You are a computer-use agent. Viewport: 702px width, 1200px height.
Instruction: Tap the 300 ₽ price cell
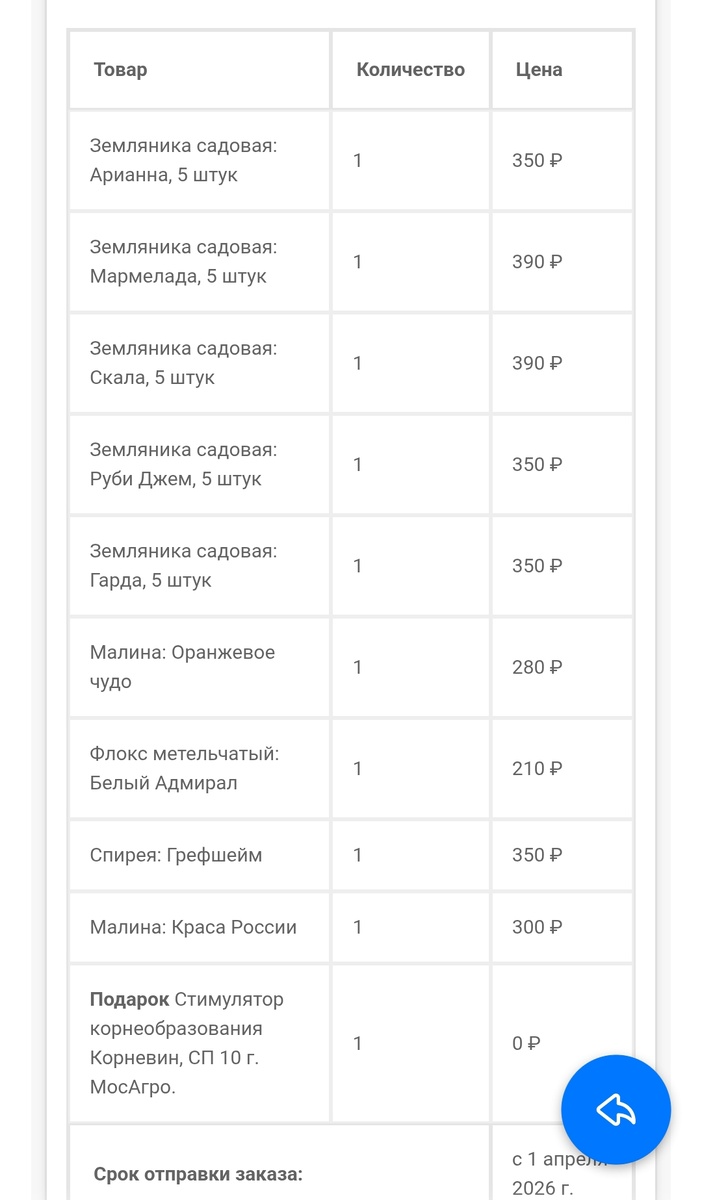pos(537,927)
